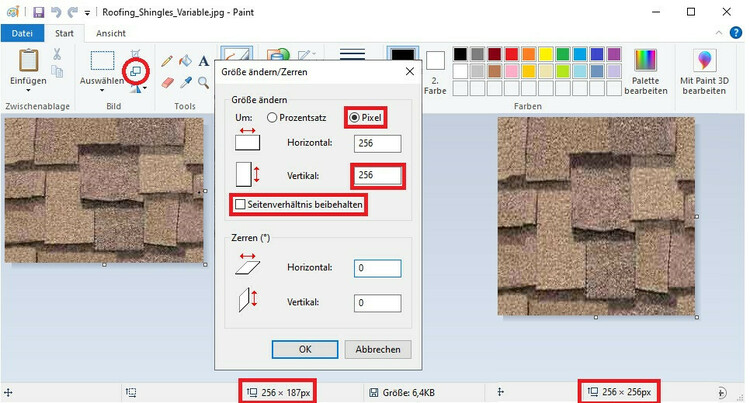The image size is (750, 403).
Task: Click the square shingles image on right
Action: pos(596,217)
